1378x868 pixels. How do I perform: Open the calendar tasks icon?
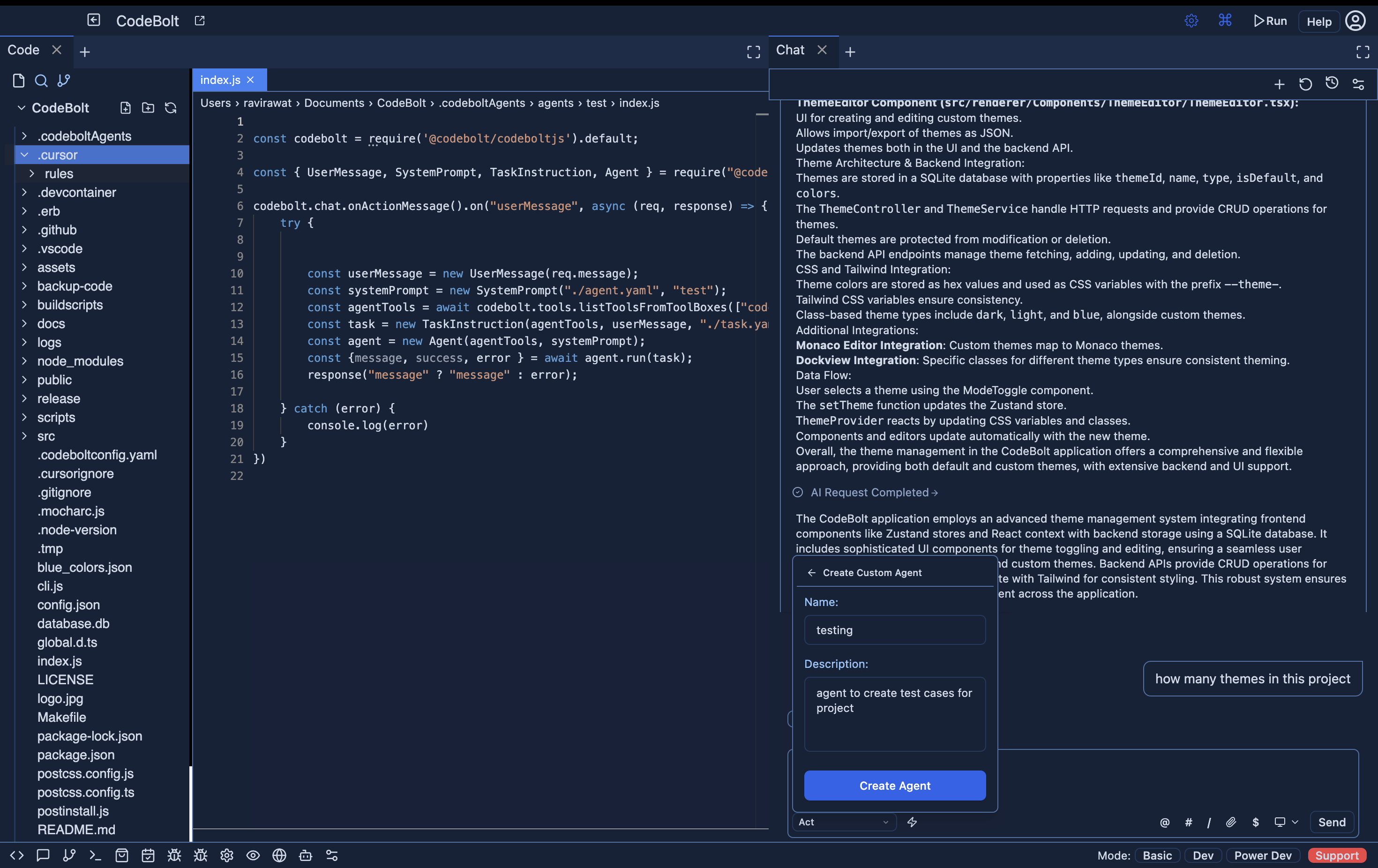[148, 855]
